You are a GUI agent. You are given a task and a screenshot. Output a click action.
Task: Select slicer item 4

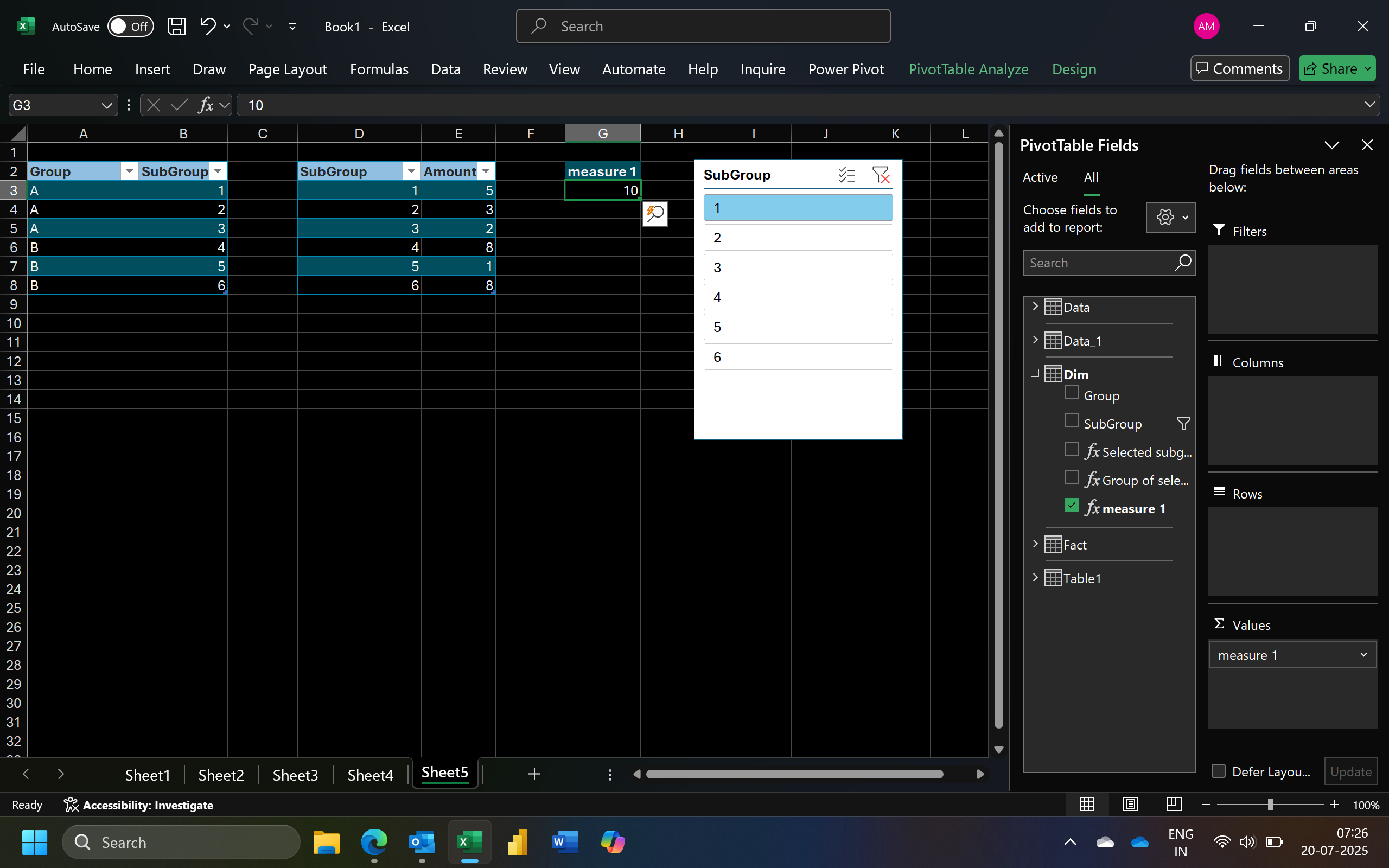point(798,297)
